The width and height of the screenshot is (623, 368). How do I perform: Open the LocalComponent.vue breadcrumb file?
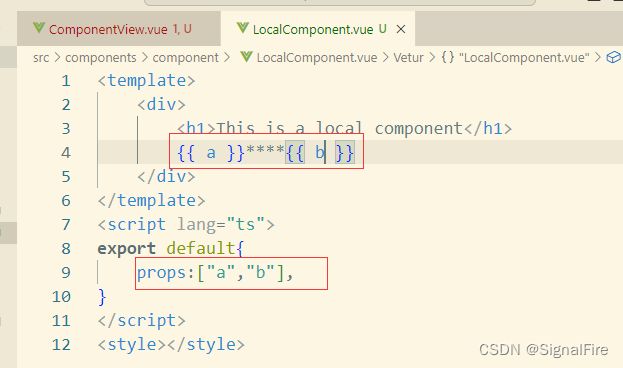click(x=317, y=58)
